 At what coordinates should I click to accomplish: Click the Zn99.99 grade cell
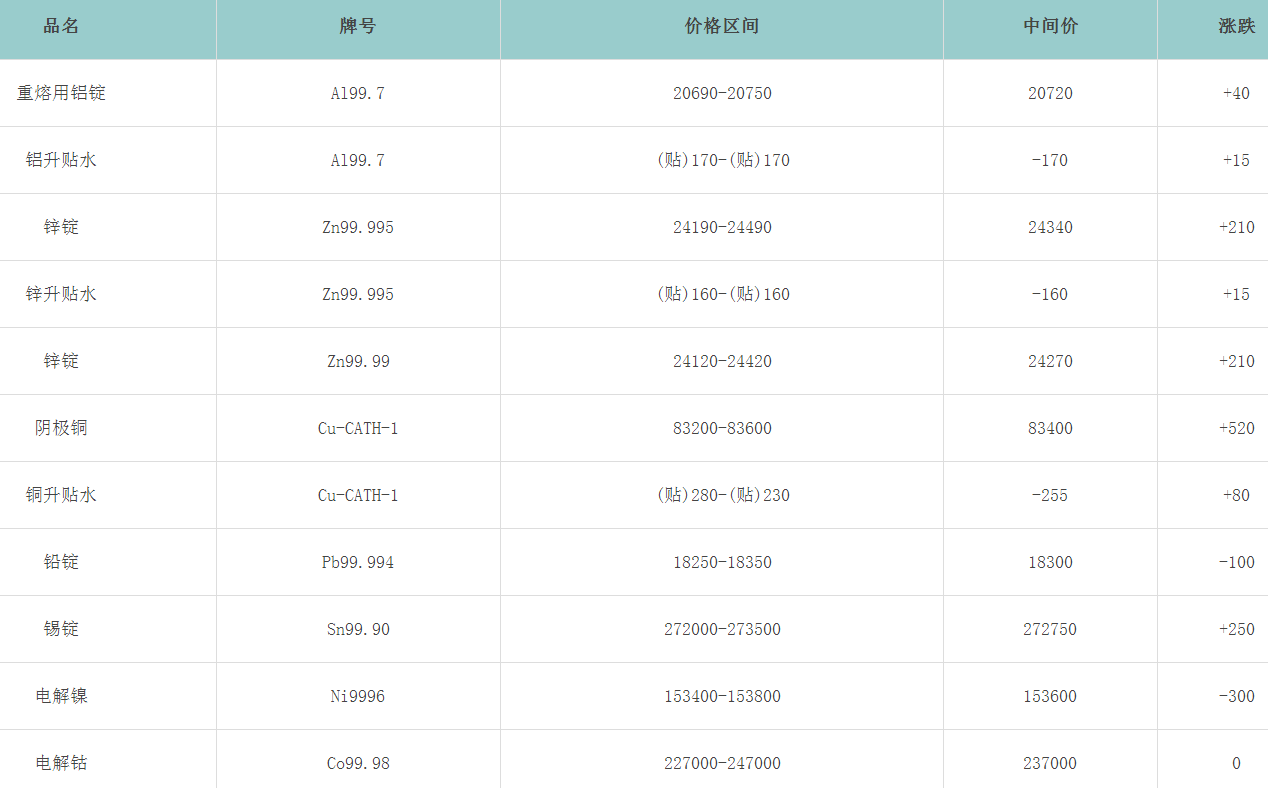click(358, 361)
